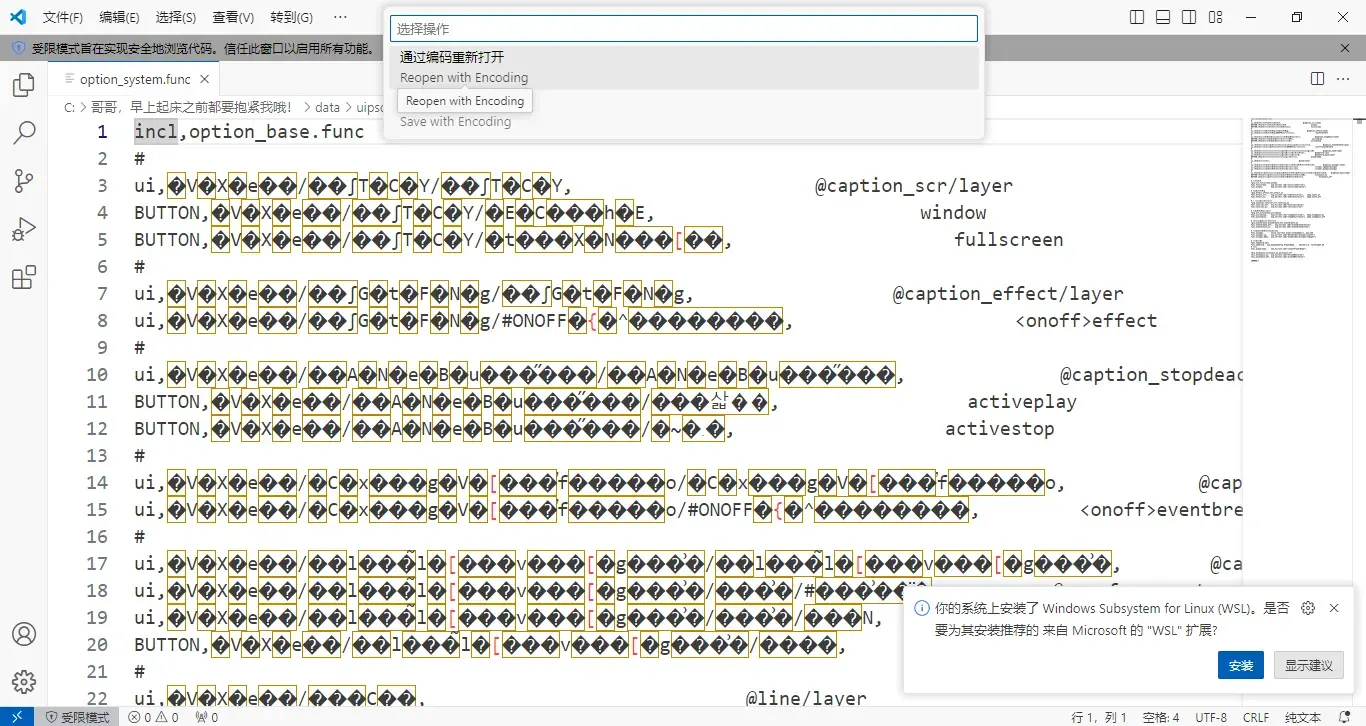Expand the hidden menu bar items ellipsis
The height and width of the screenshot is (726, 1366).
pyautogui.click(x=340, y=17)
